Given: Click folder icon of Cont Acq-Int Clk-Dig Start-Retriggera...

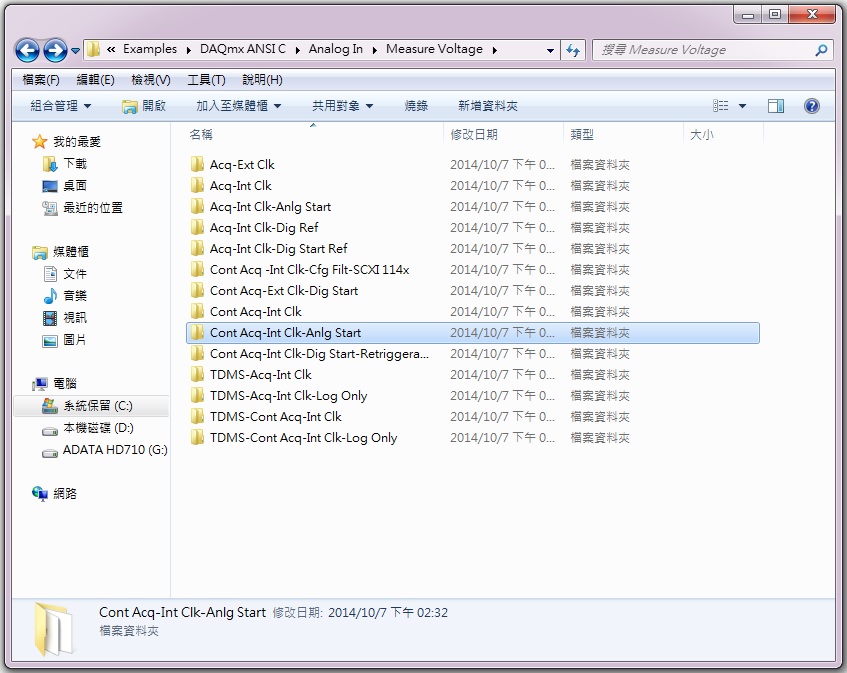Looking at the screenshot, I should (198, 354).
